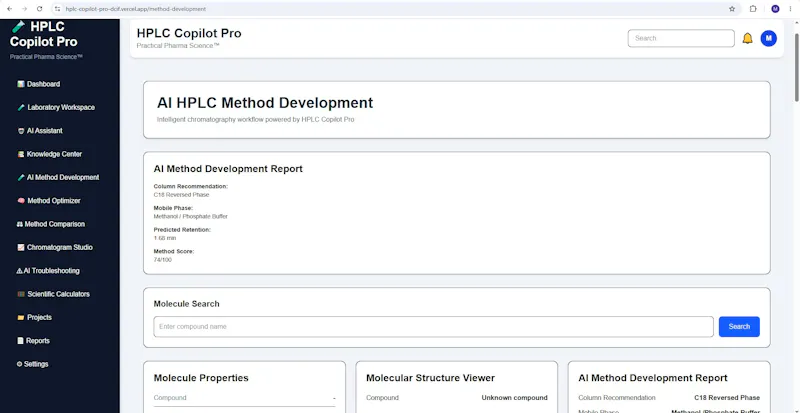800x413 pixels.
Task: Click the Method Optimizer brain icon
Action: pyautogui.click(x=21, y=201)
